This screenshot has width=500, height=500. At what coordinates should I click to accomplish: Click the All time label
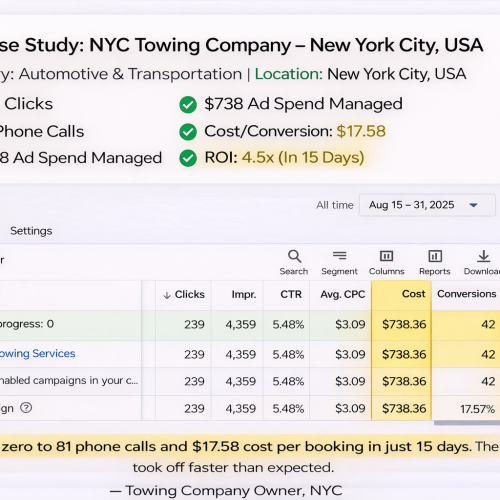335,205
